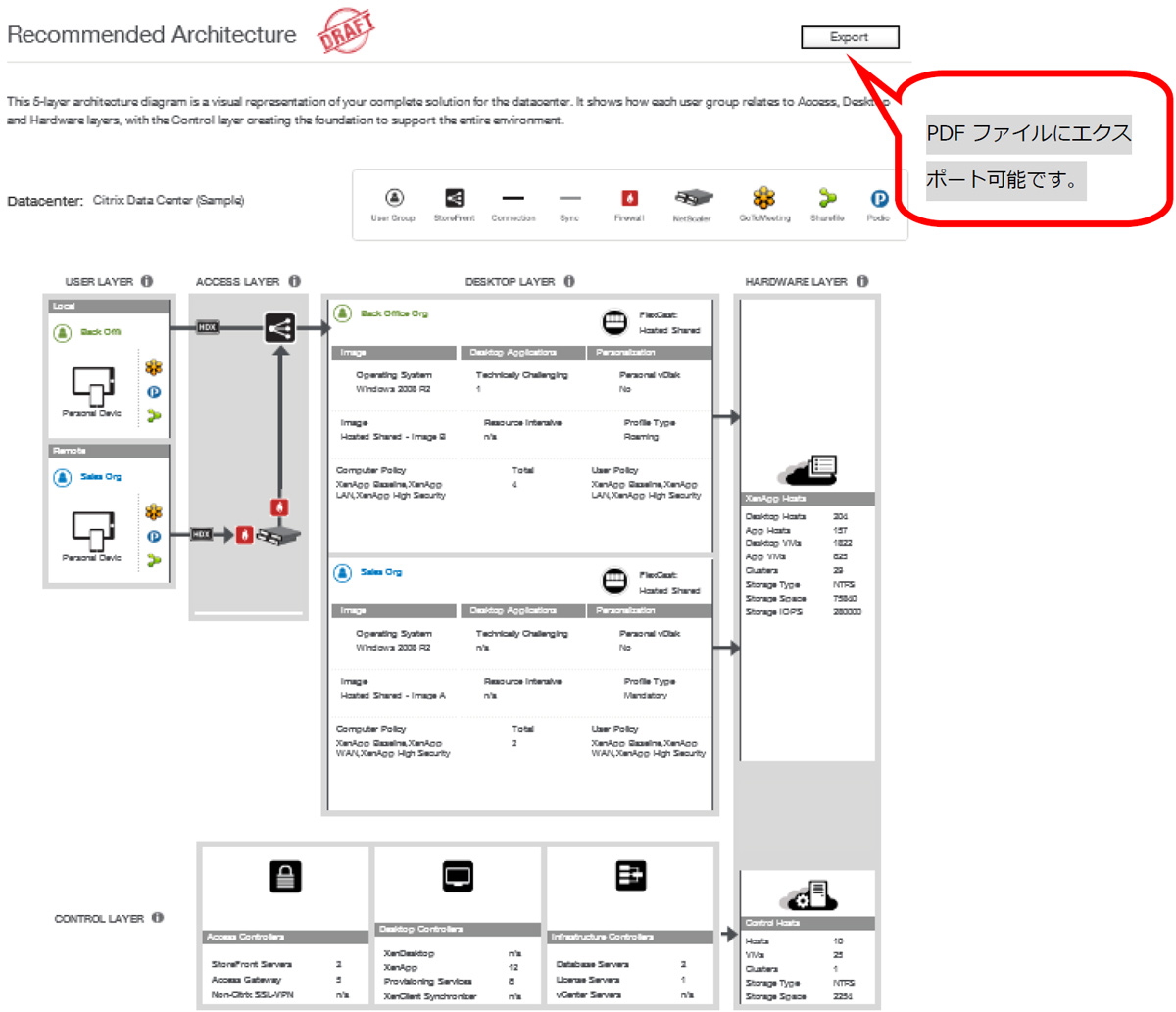Viewport: 1176px width, 1012px height.
Task: Click the FlexCast icon in Back Office Org panel
Action: coord(614,322)
